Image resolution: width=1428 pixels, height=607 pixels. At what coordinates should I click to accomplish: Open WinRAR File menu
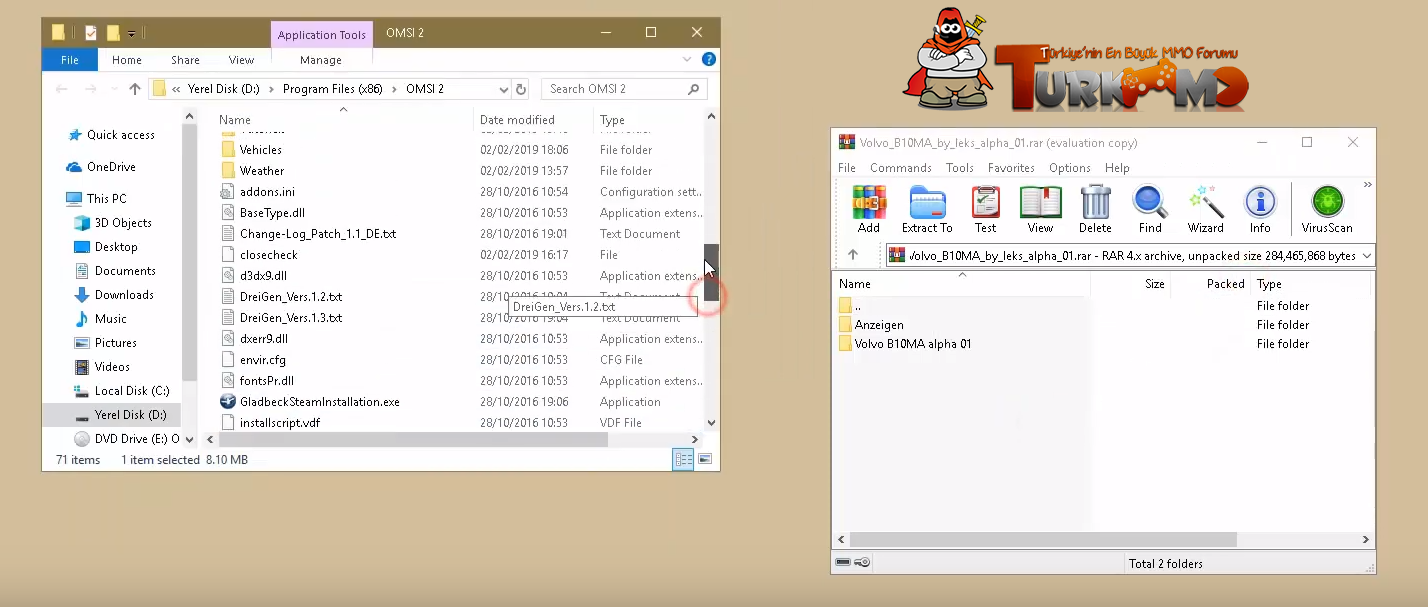click(847, 168)
